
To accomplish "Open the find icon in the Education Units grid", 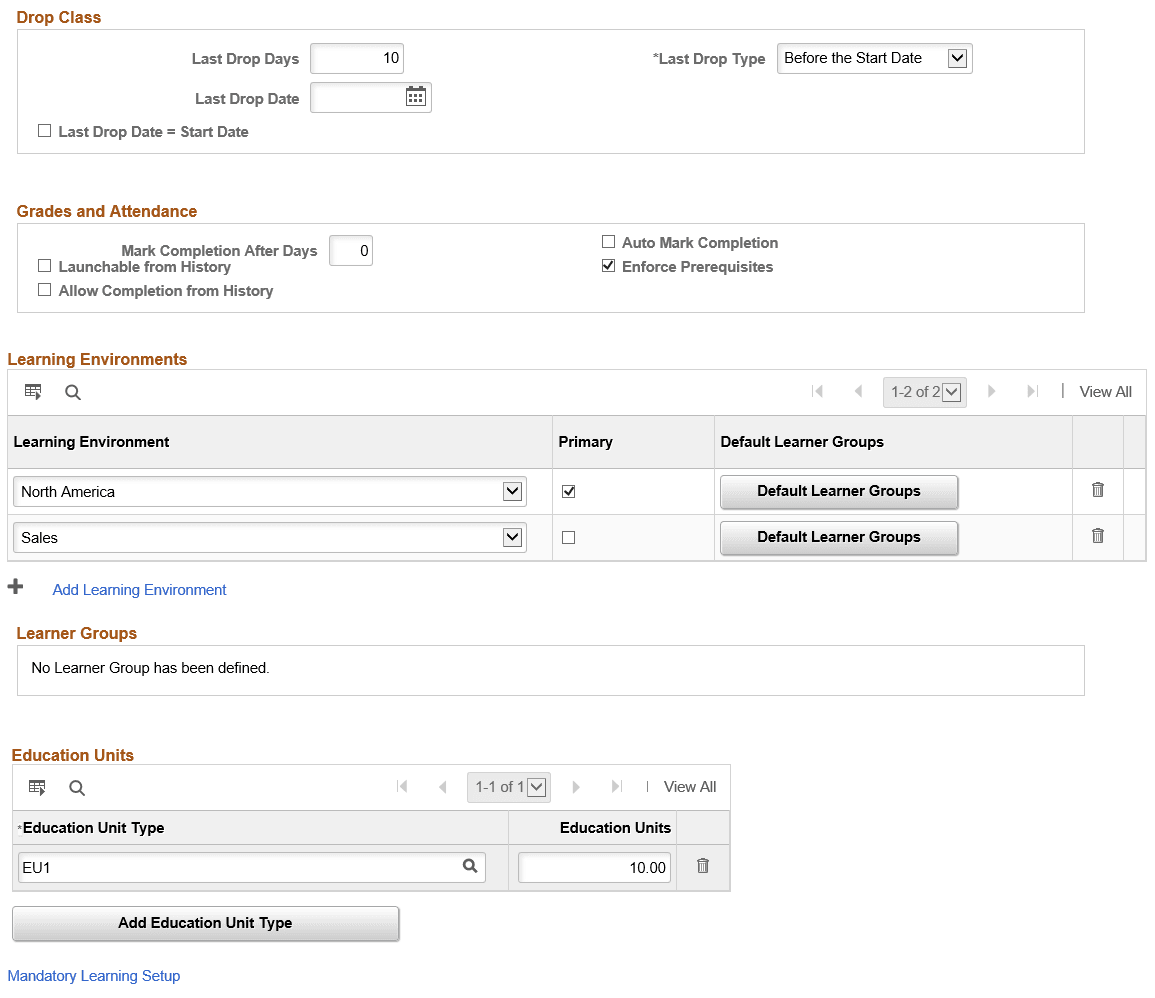I will coord(77,788).
